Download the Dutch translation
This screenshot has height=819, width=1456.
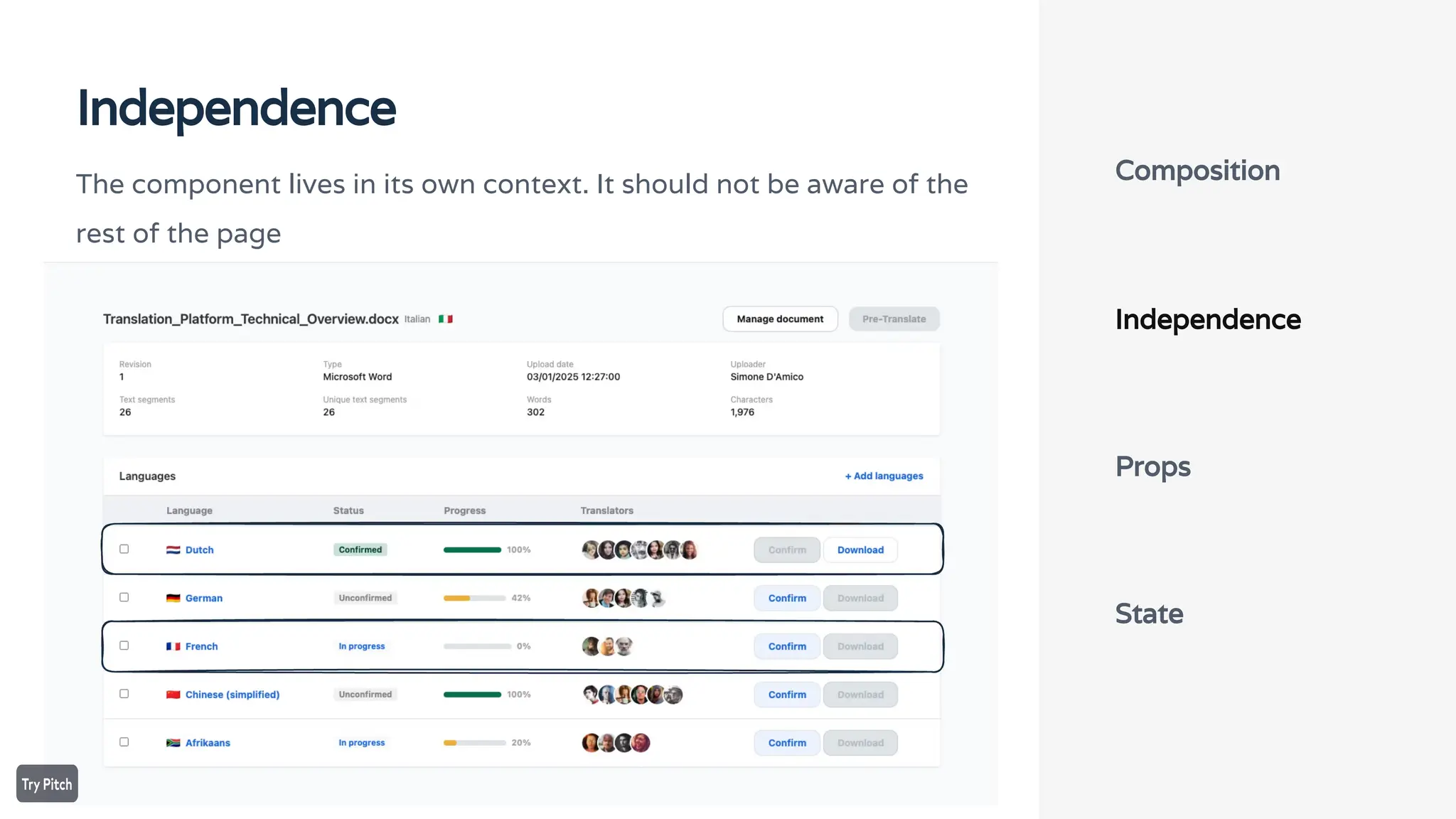860,550
